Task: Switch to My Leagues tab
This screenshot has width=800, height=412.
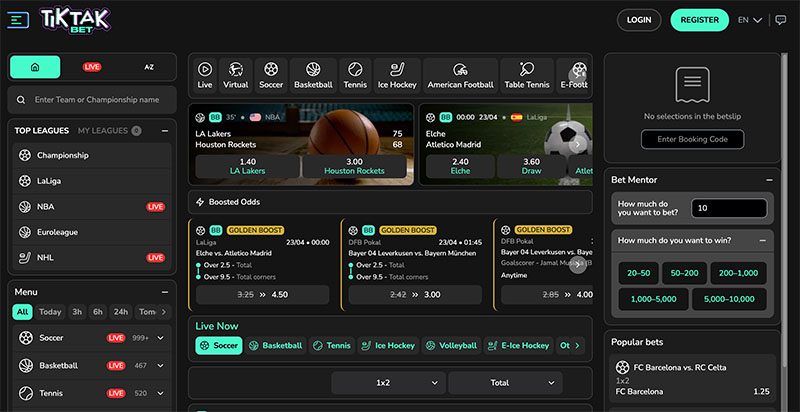Action: [103, 131]
